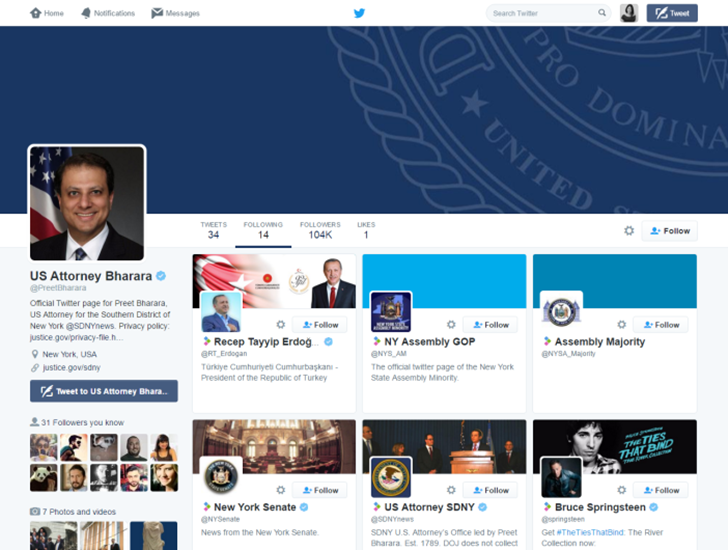The image size is (728, 550).
Task: Open Notifications in top bar
Action: click(108, 13)
